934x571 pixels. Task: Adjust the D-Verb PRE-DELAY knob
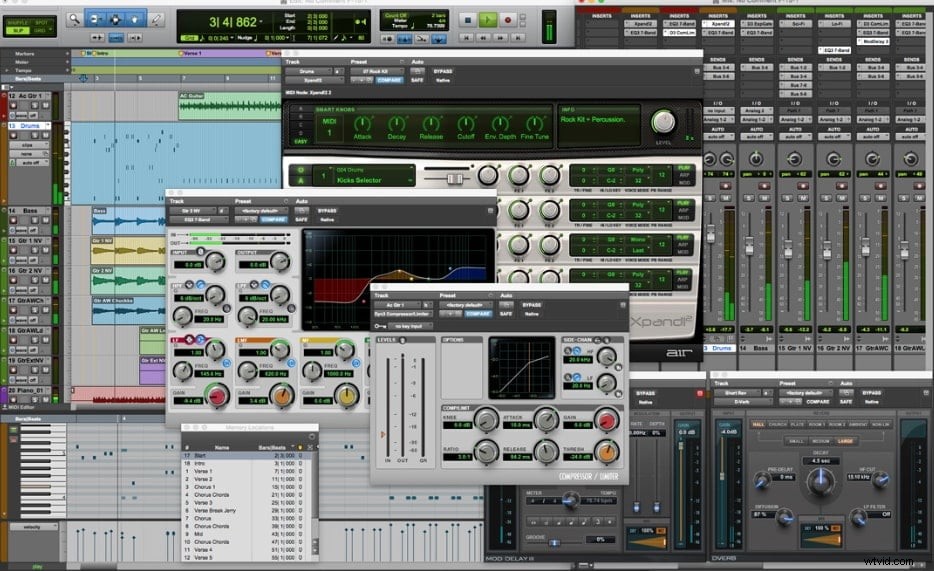click(x=762, y=480)
